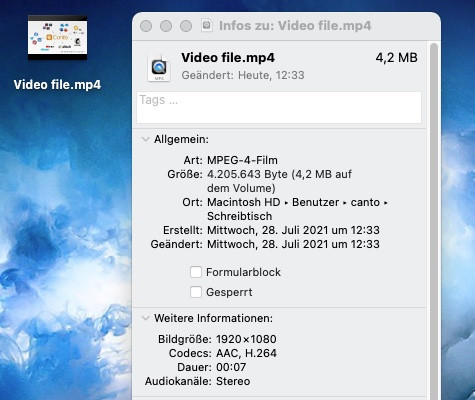
Task: Enable the Formularblock checkbox
Action: point(196,272)
